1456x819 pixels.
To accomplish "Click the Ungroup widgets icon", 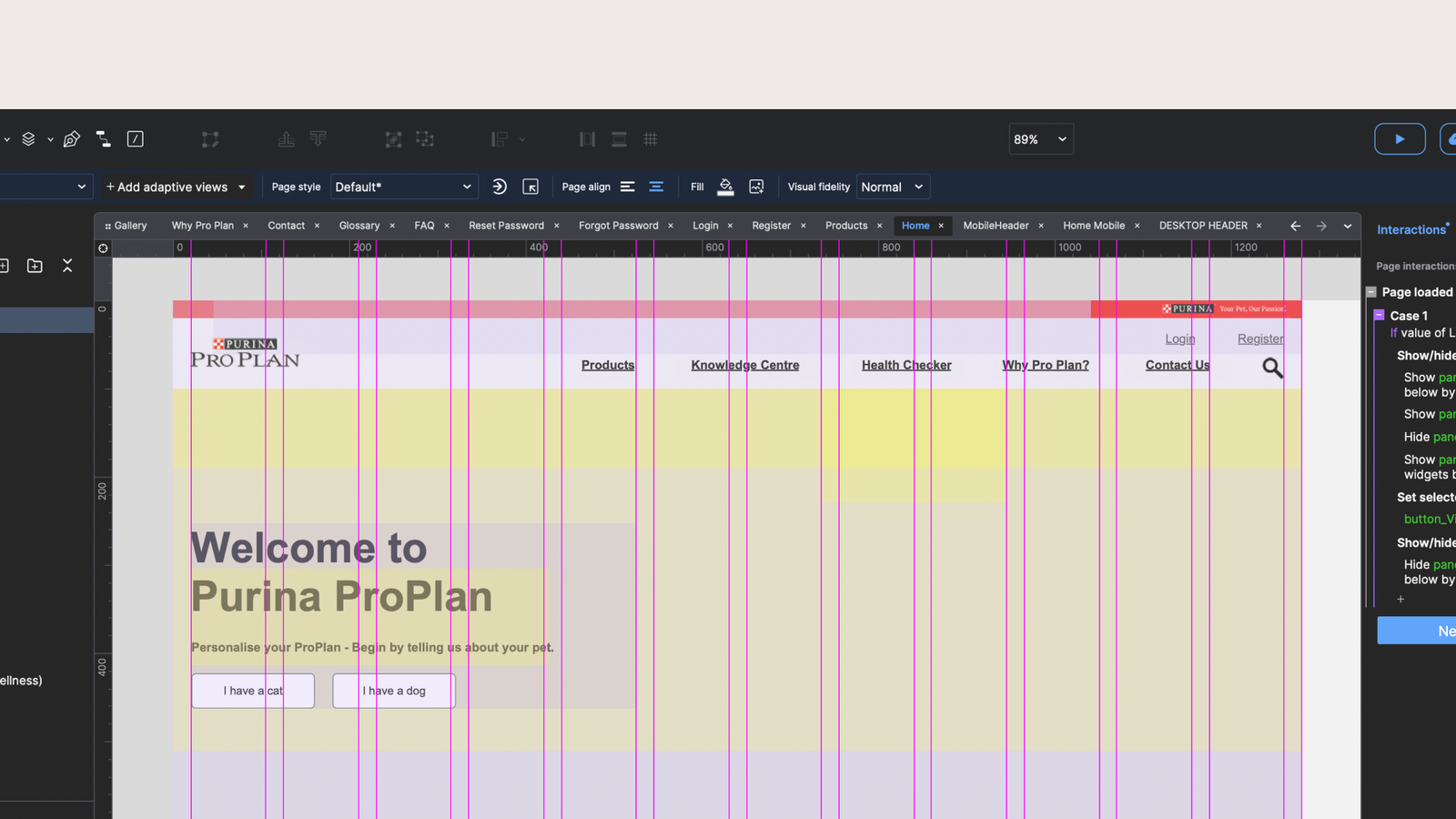I will pyautogui.click(x=425, y=139).
